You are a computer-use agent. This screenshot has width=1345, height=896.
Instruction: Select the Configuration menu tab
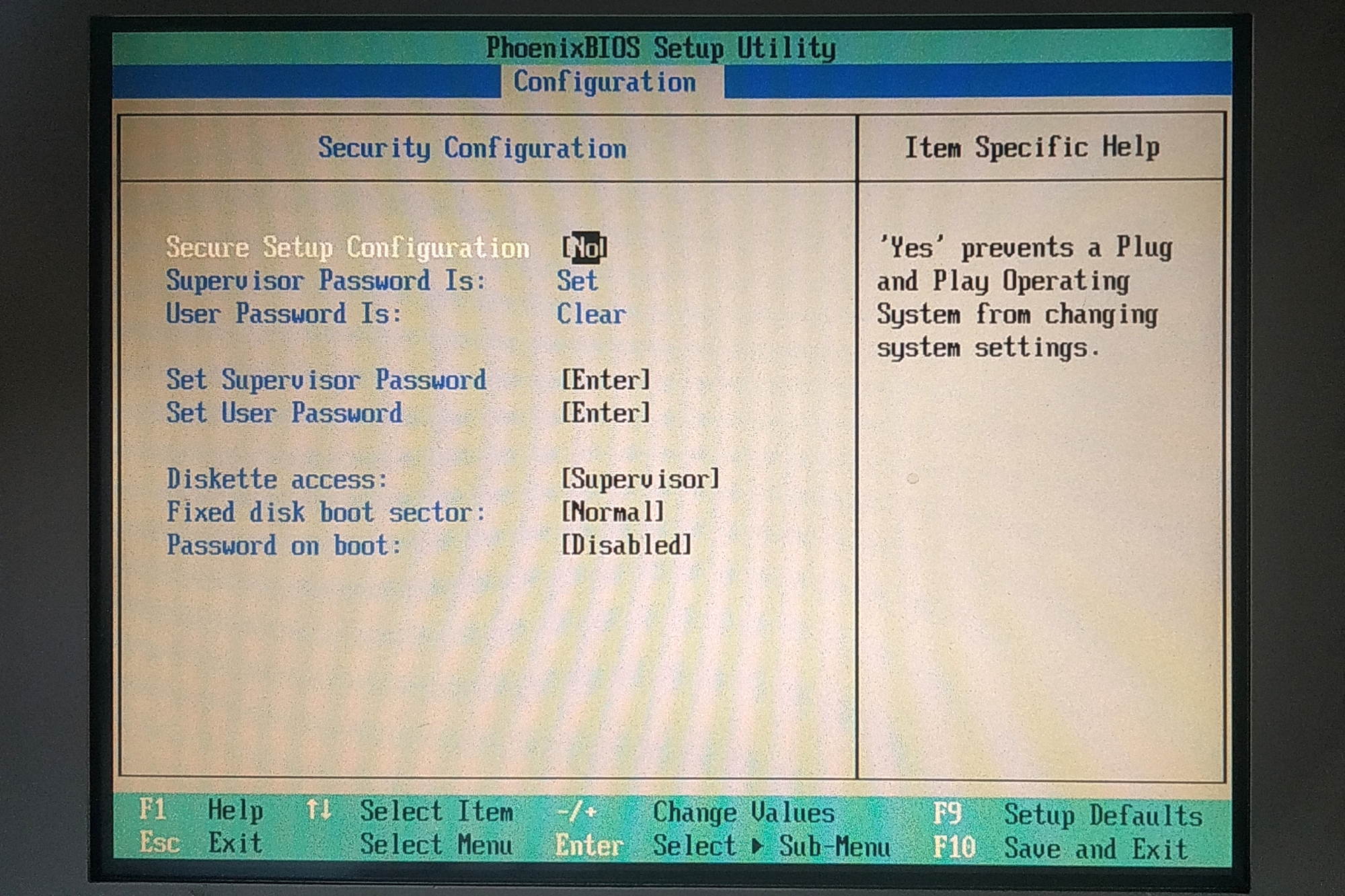pos(605,82)
